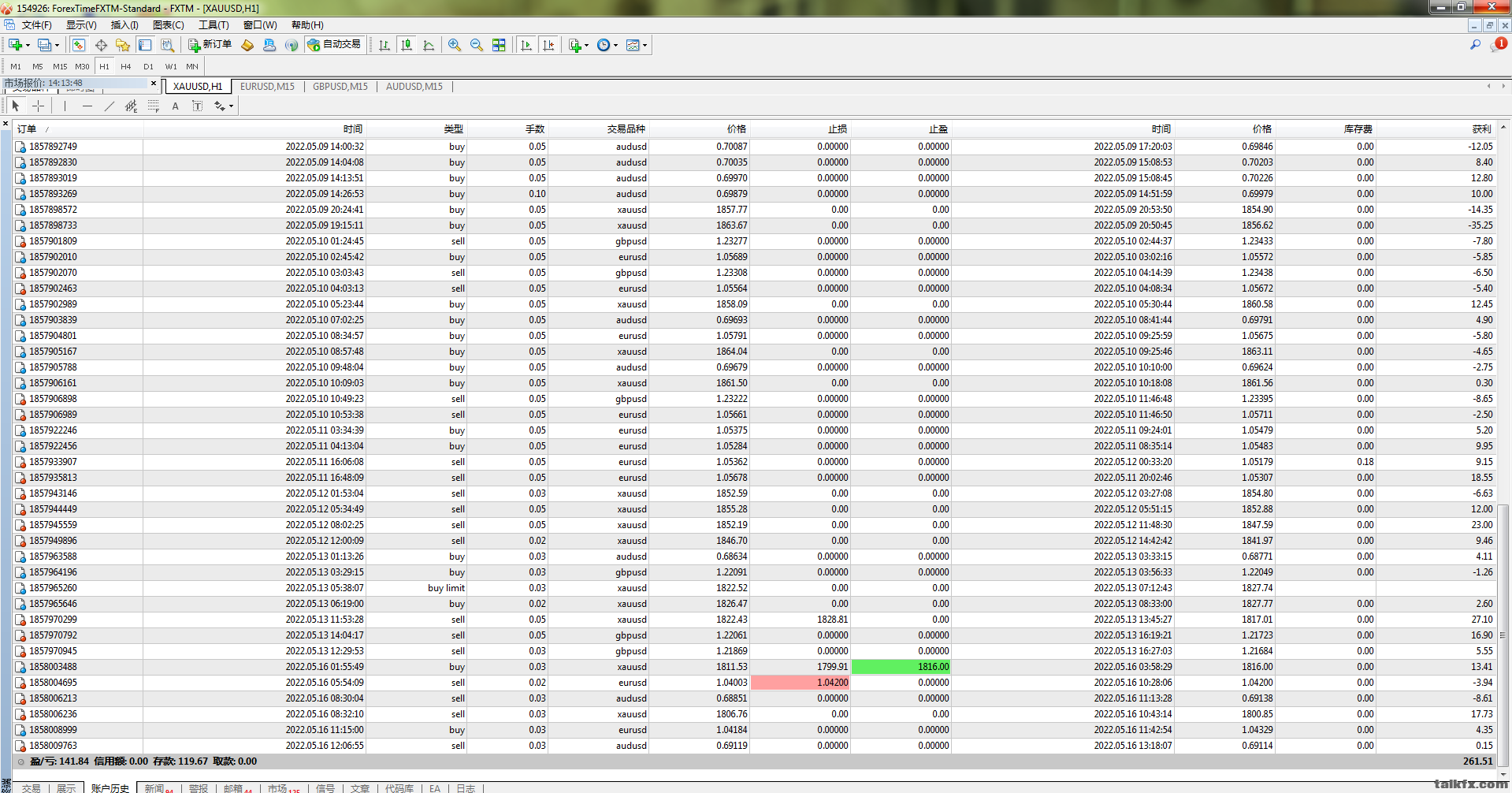Click the search magnifier icon
This screenshot has width=1512, height=793.
[x=1476, y=45]
